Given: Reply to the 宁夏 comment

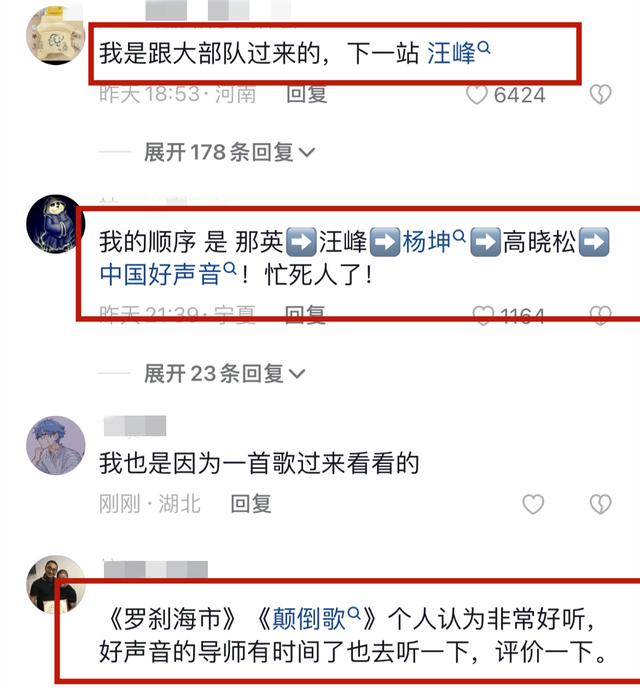Looking at the screenshot, I should click(x=305, y=315).
